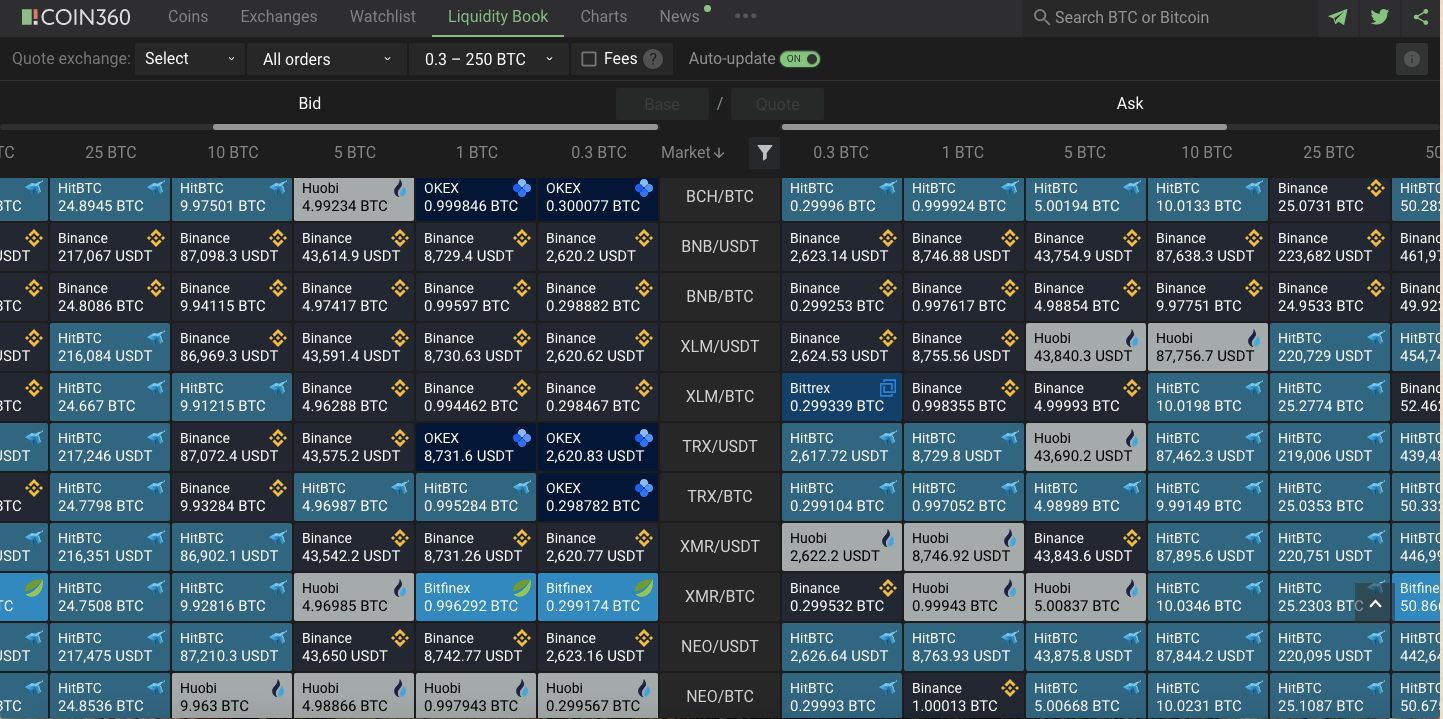This screenshot has height=719, width=1443.
Task: Click Bitfinex leaf icon on 0.299174 BTC cell
Action: [644, 588]
